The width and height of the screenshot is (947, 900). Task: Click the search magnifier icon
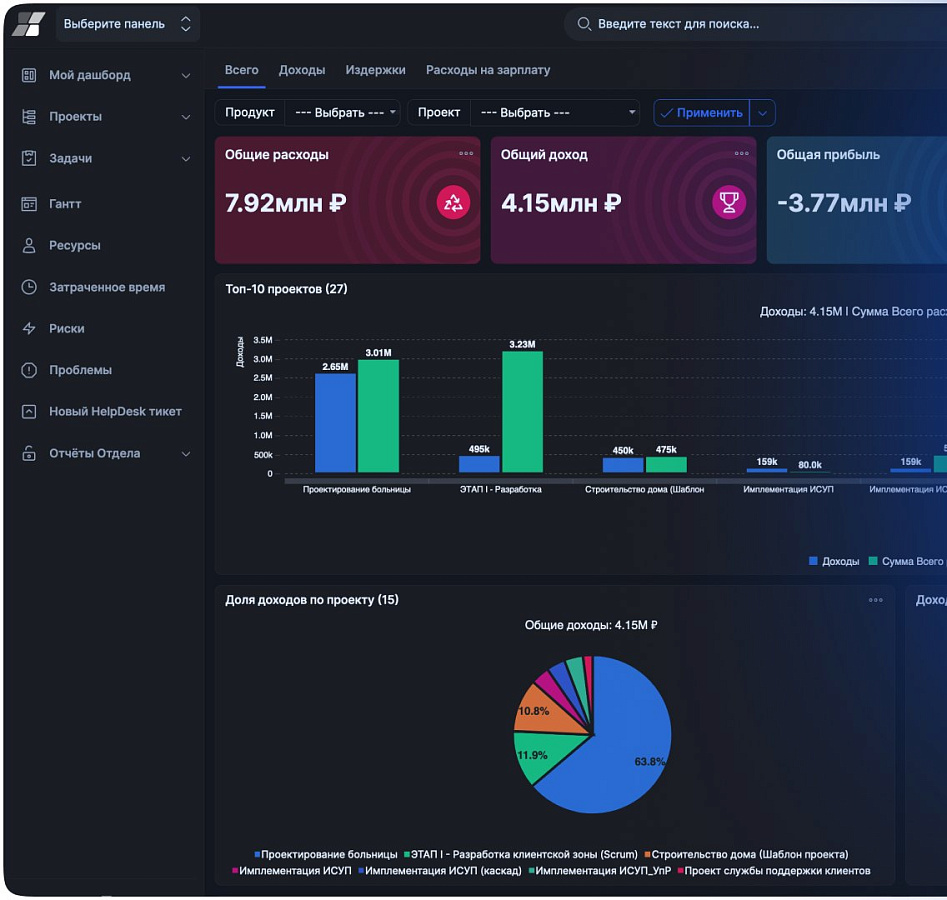point(583,24)
